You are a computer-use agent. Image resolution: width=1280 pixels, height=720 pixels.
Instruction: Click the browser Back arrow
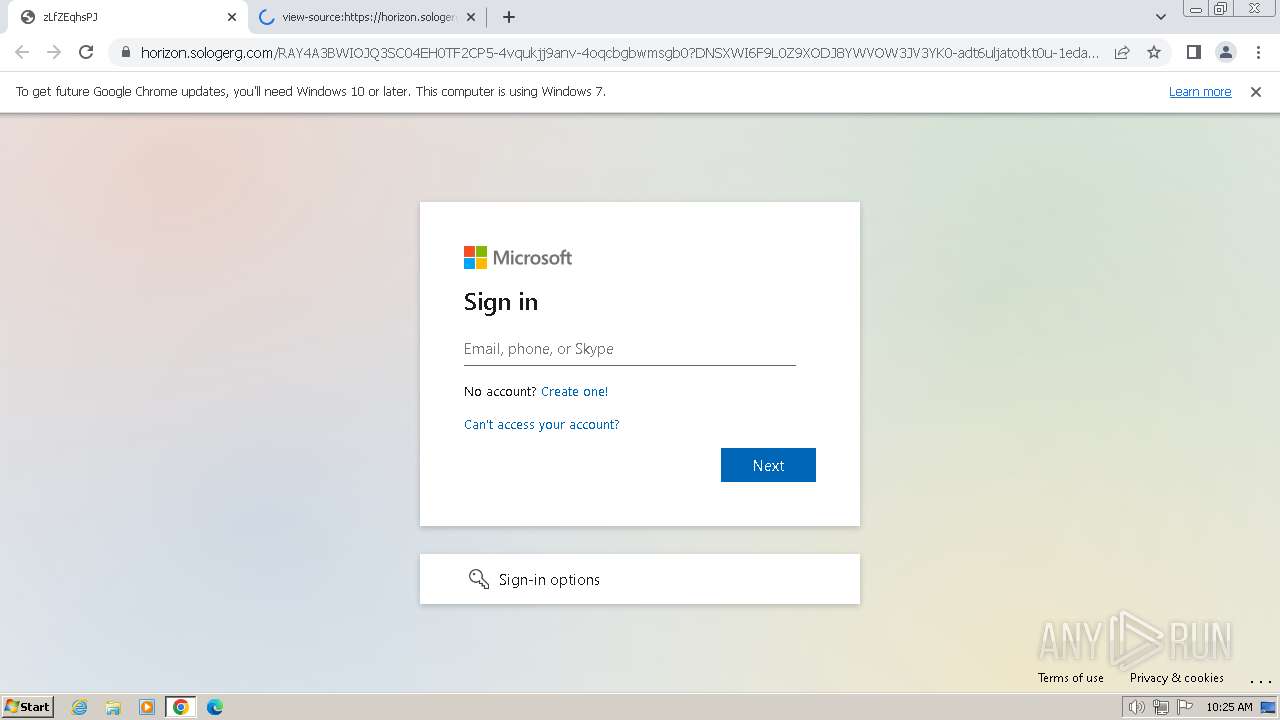(22, 52)
